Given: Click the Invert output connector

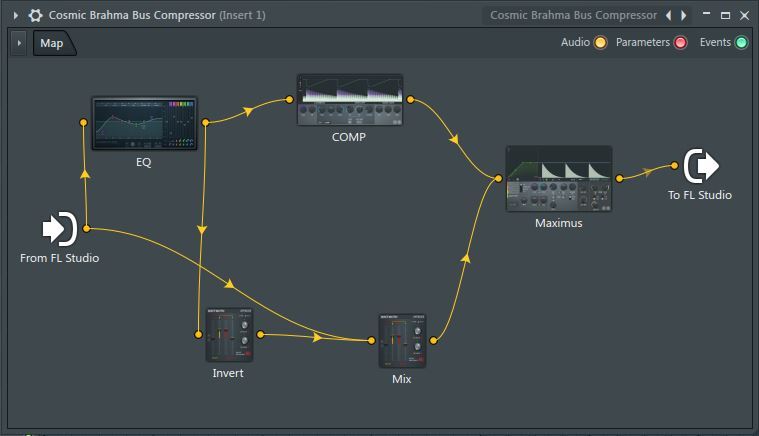Looking at the screenshot, I should coord(260,334).
